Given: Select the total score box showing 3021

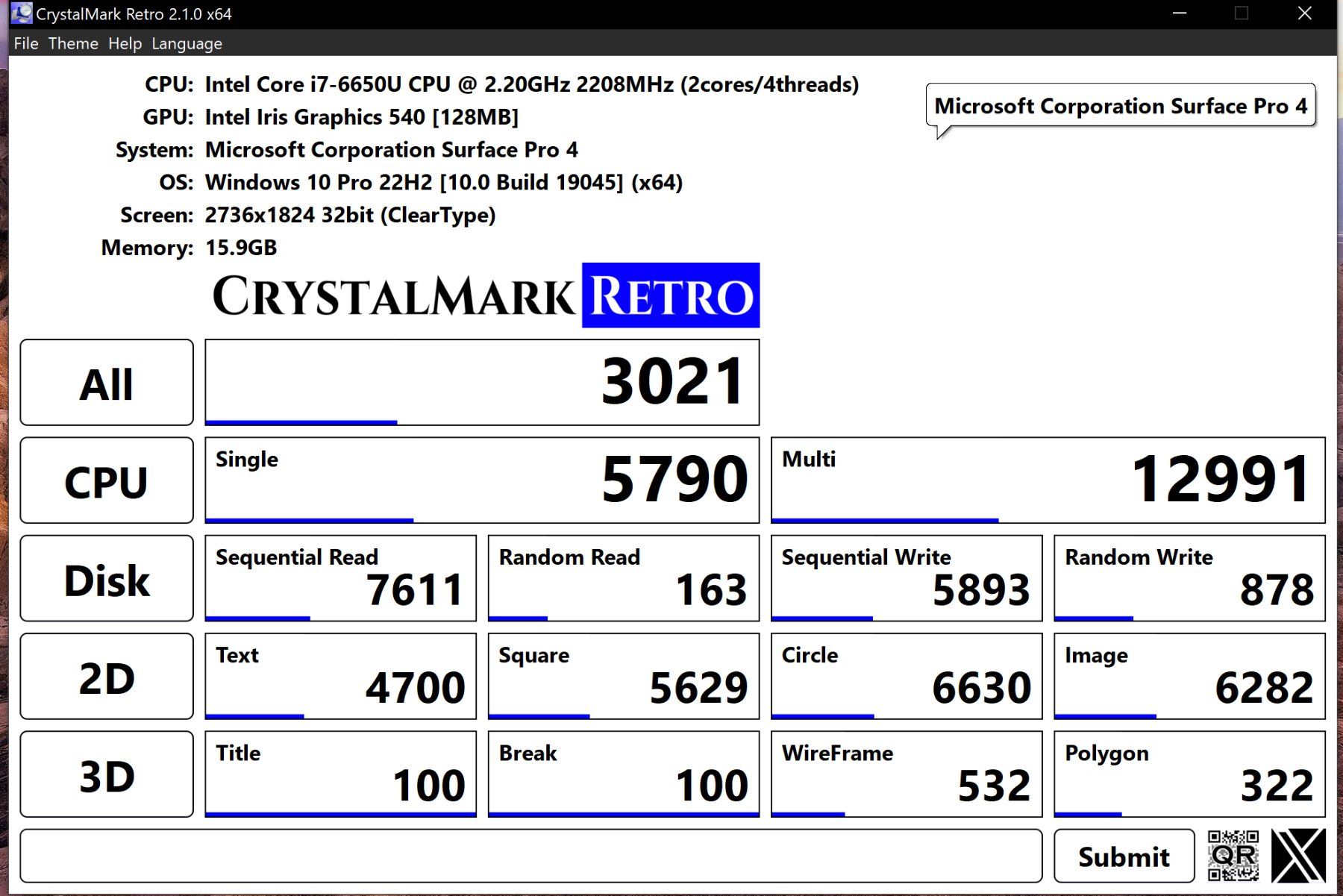Looking at the screenshot, I should click(x=482, y=382).
